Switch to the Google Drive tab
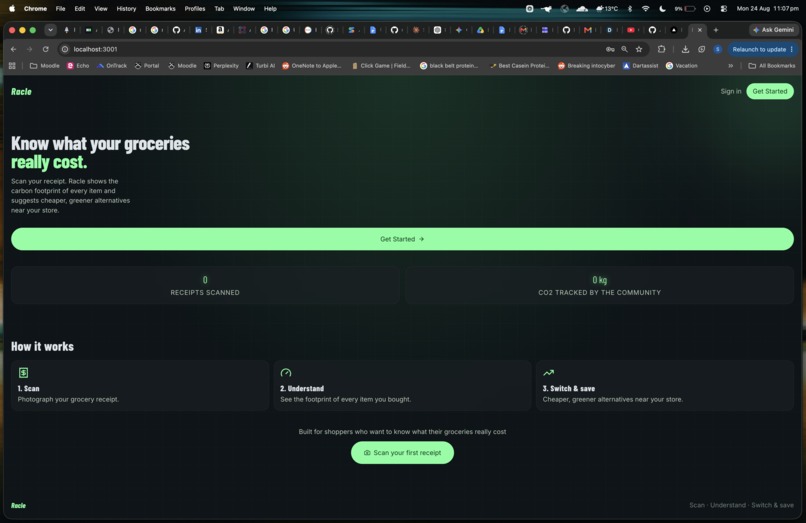Screen dimensions: 806x523 (480, 30)
